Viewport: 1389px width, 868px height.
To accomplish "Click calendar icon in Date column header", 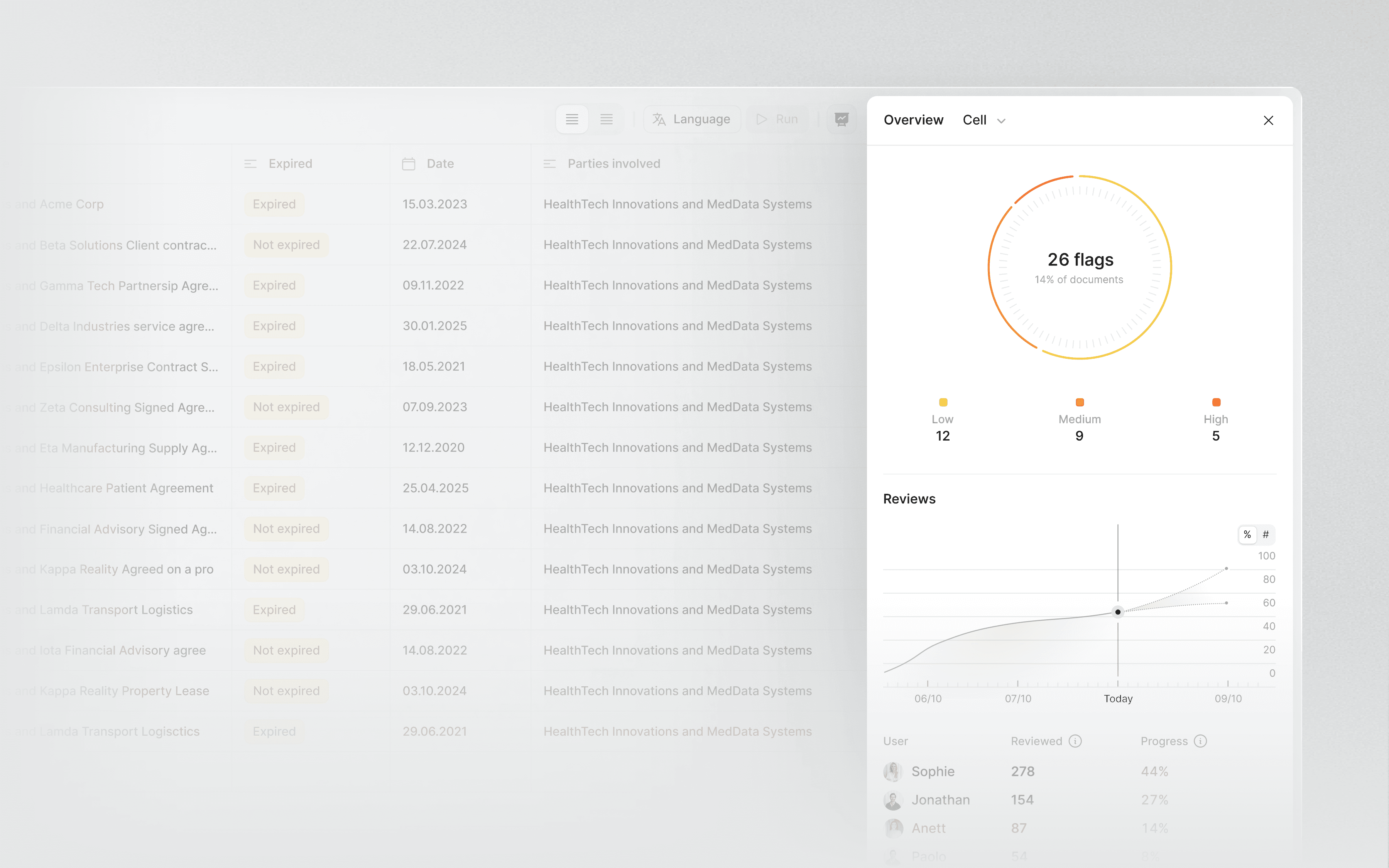I will (409, 164).
